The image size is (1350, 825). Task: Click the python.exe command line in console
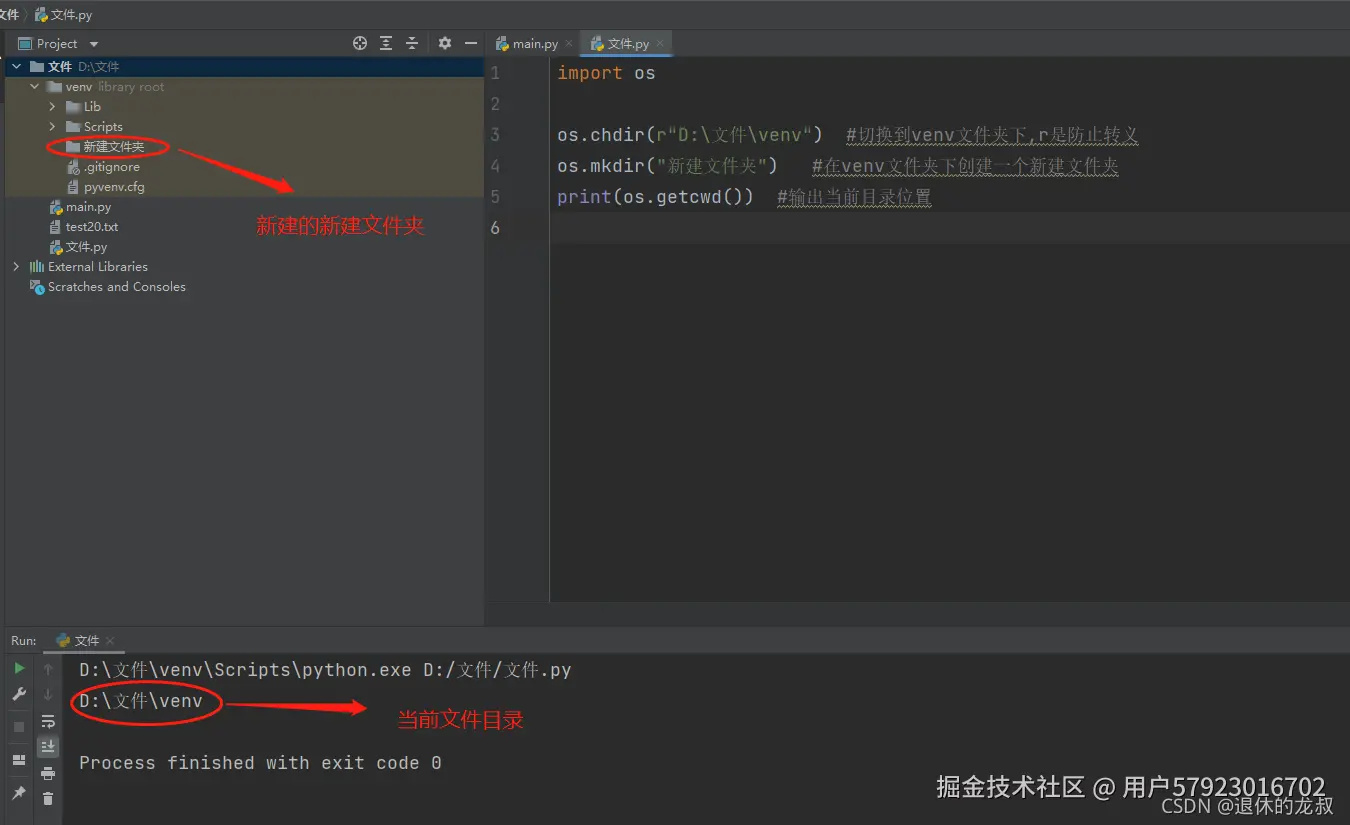coord(325,670)
